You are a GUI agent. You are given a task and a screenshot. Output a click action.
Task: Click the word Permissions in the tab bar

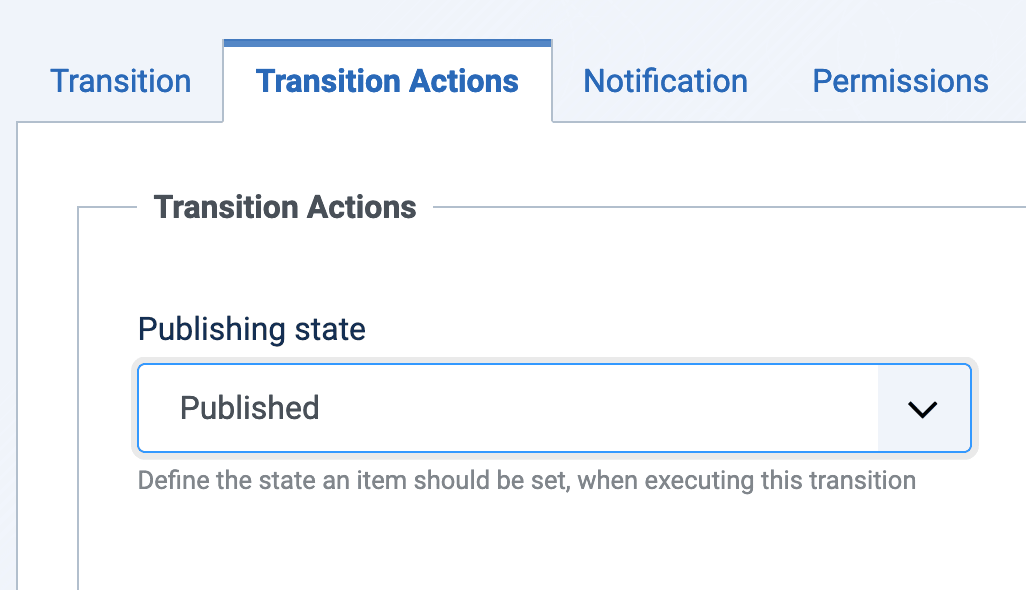[x=900, y=81]
